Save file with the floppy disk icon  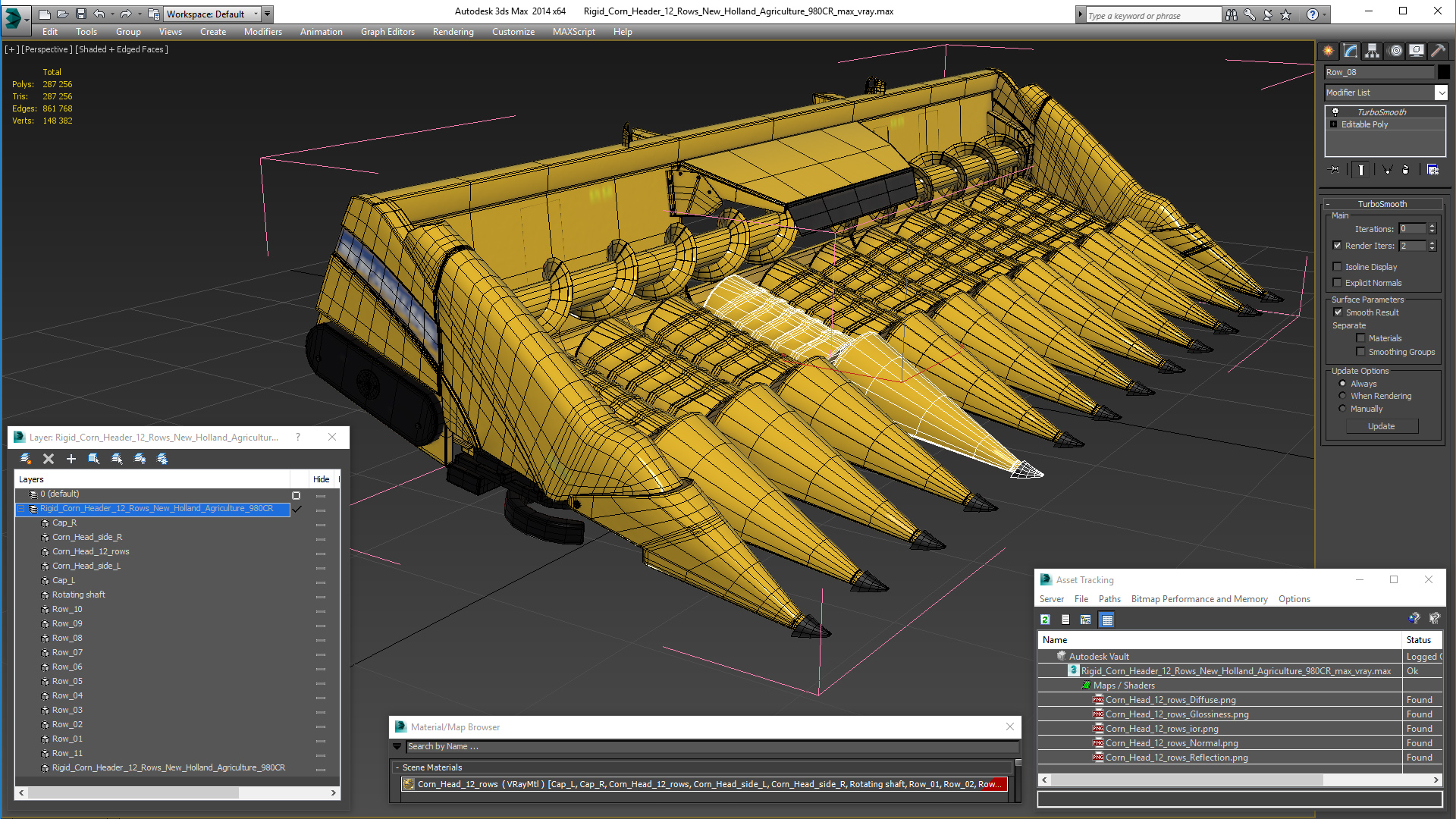(x=81, y=14)
